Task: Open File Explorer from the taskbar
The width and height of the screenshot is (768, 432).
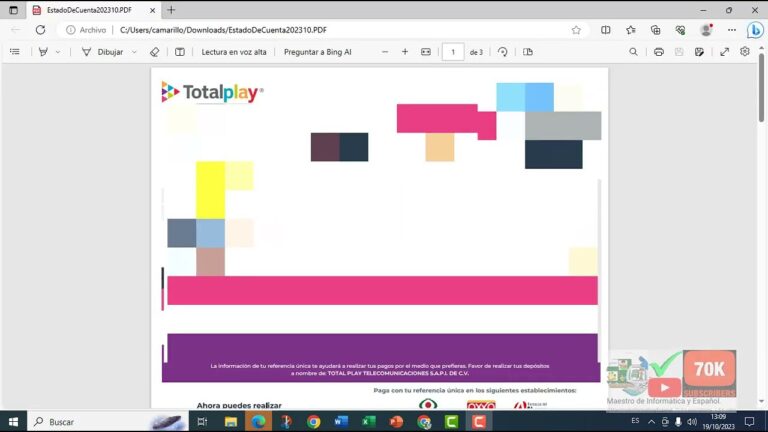Action: (231, 422)
